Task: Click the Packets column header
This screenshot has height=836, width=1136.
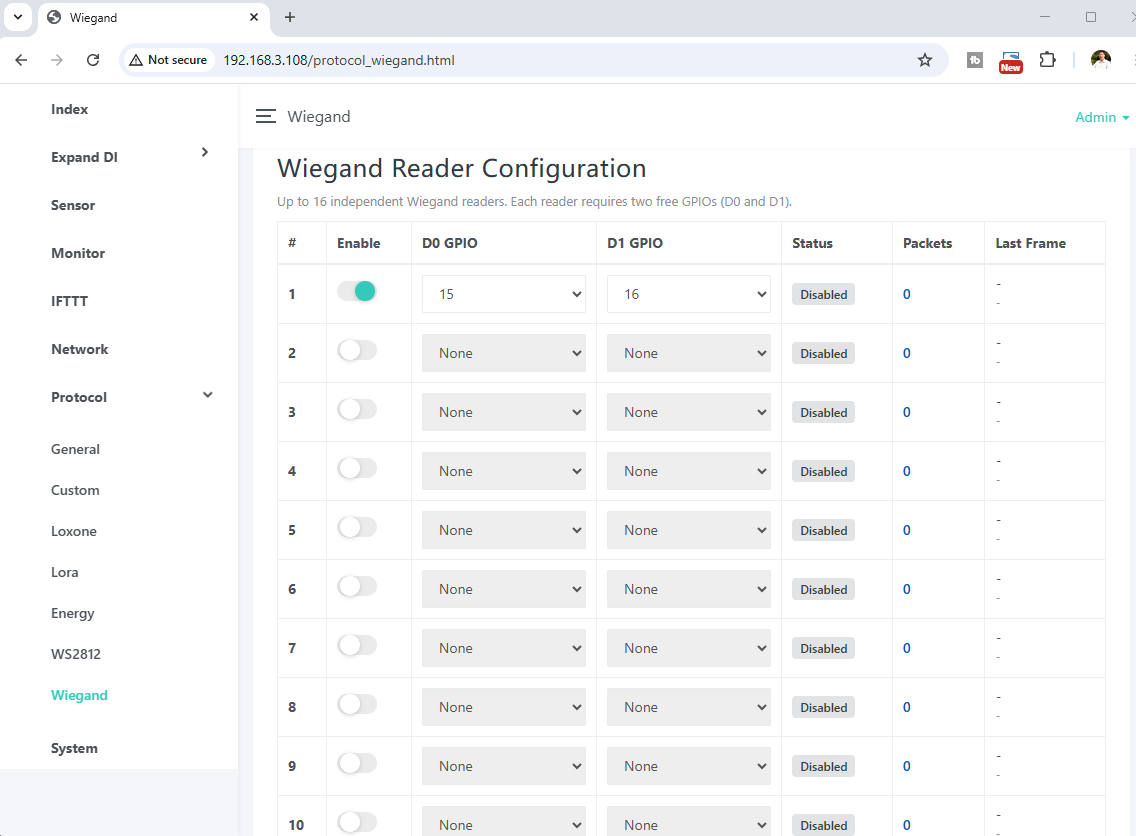Action: click(x=927, y=243)
